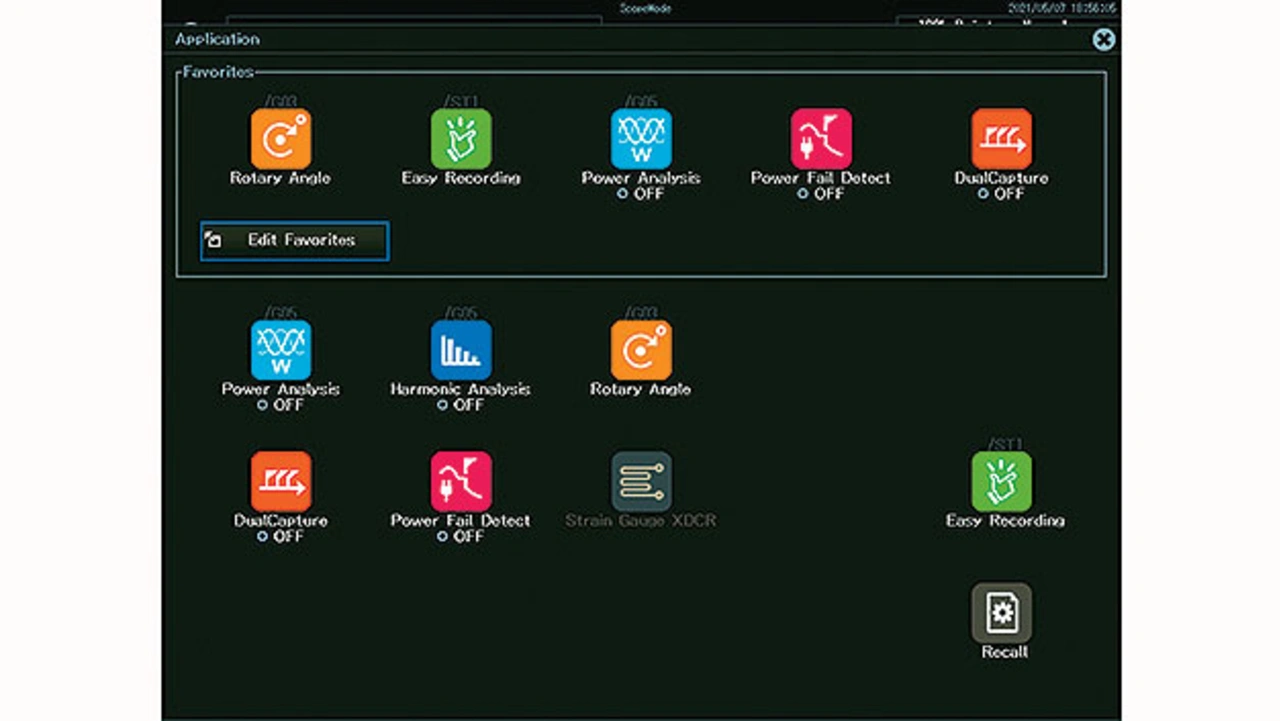The image size is (1280, 721).
Task: Click the Harmonic Analysis icon
Action: pyautogui.click(x=461, y=351)
